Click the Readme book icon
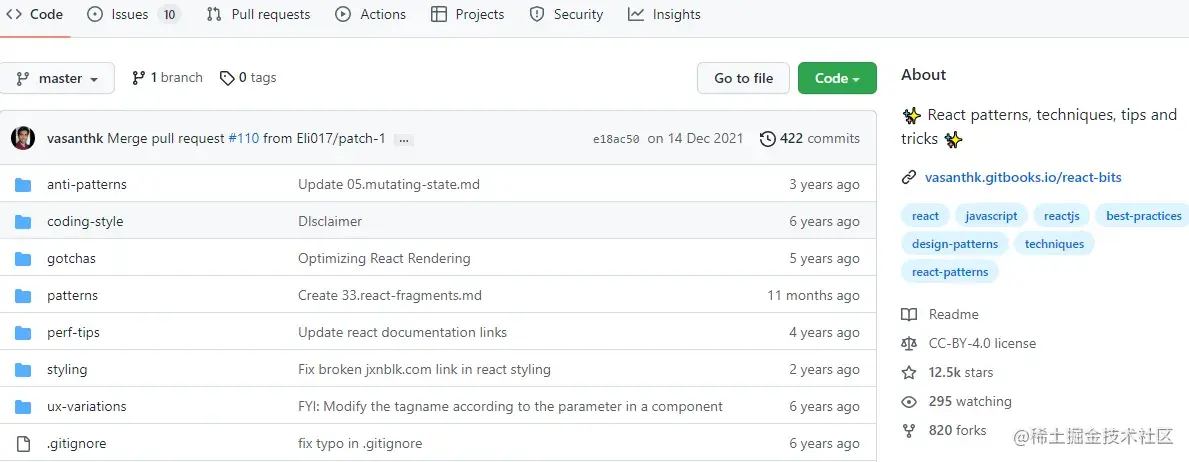The height and width of the screenshot is (462, 1189). (x=909, y=315)
